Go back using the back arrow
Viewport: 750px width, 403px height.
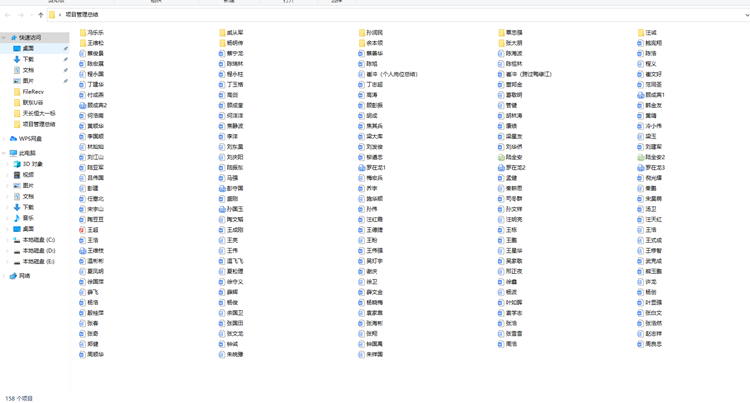8,15
